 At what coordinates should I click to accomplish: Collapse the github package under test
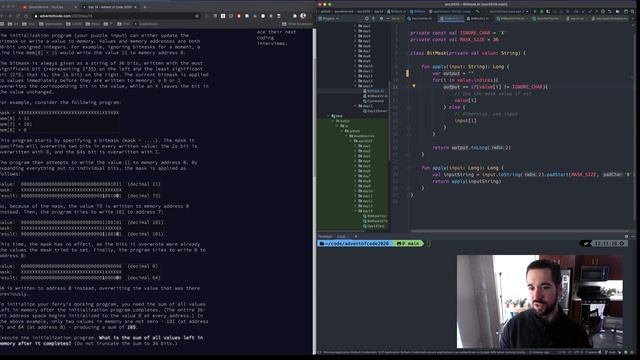click(342, 131)
